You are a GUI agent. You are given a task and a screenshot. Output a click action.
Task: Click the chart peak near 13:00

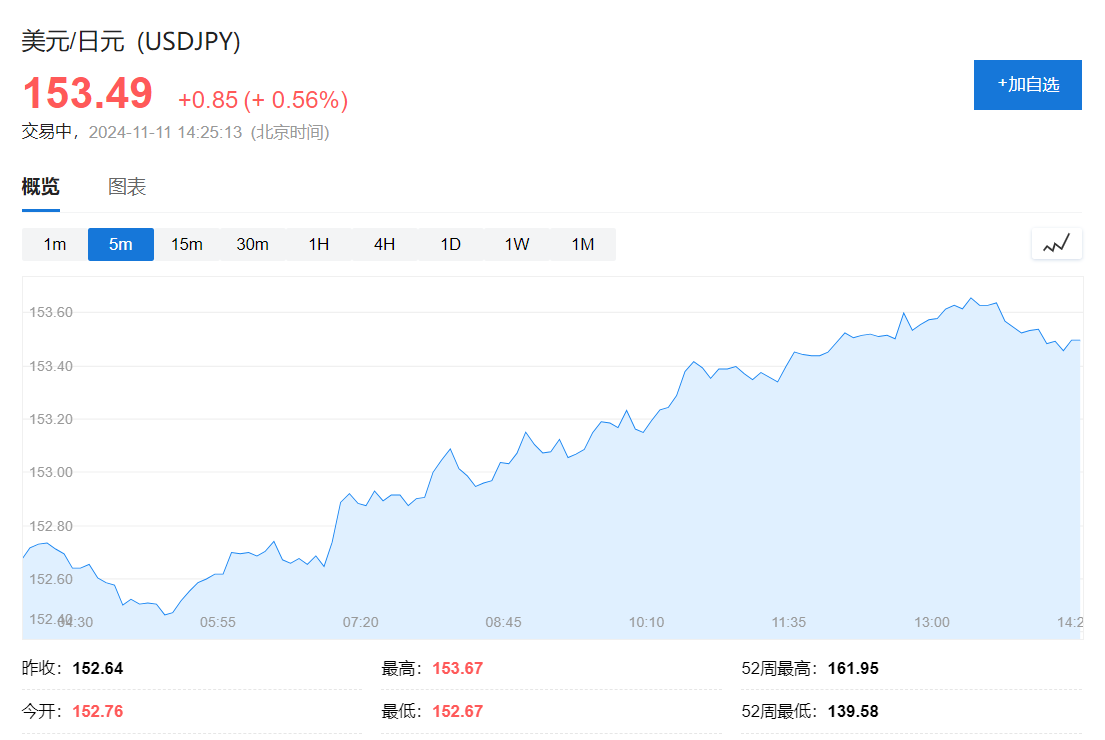tap(970, 298)
